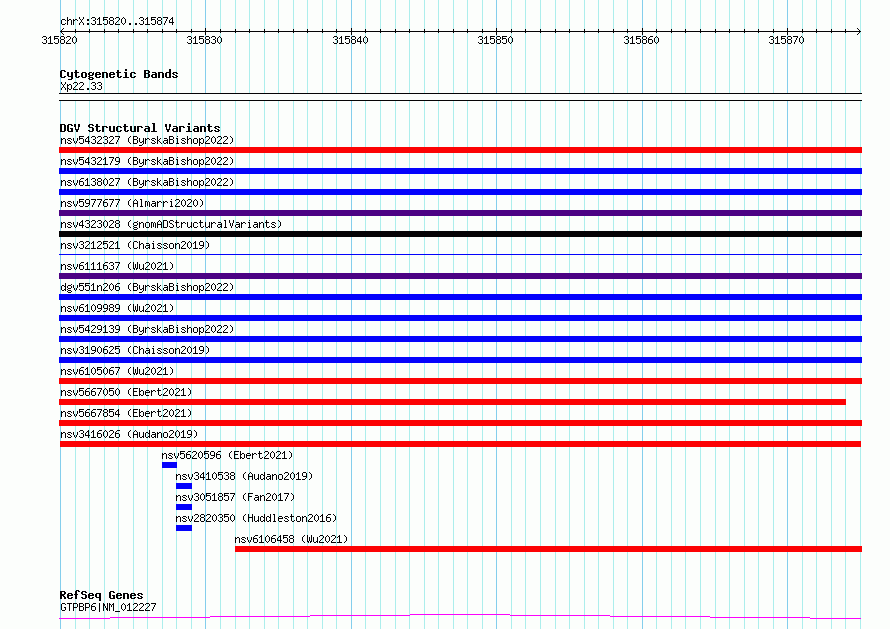Screen dimensions: 890x629
Task: Open nsv4323028 (gnomADStructuralVariants) label
Action: coord(171,224)
